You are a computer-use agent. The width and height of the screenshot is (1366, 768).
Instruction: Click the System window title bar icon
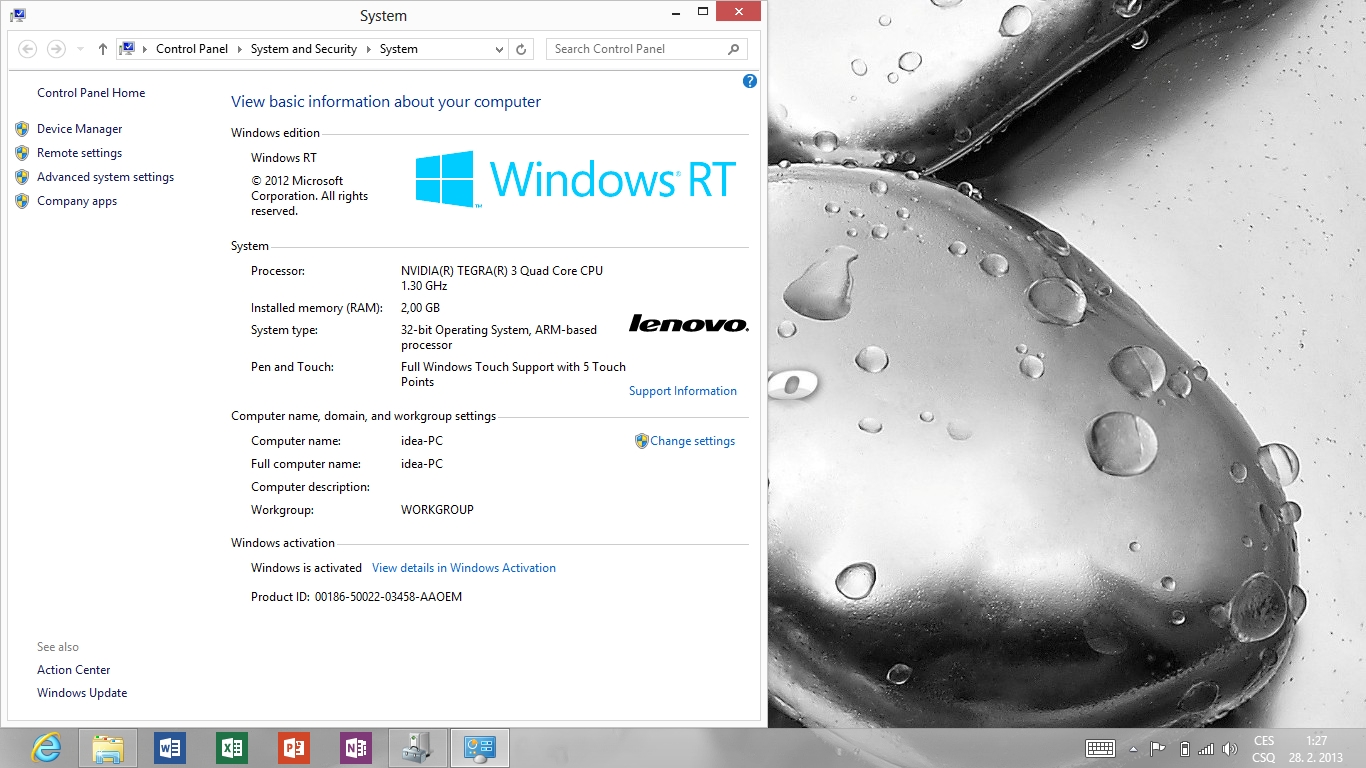point(18,15)
